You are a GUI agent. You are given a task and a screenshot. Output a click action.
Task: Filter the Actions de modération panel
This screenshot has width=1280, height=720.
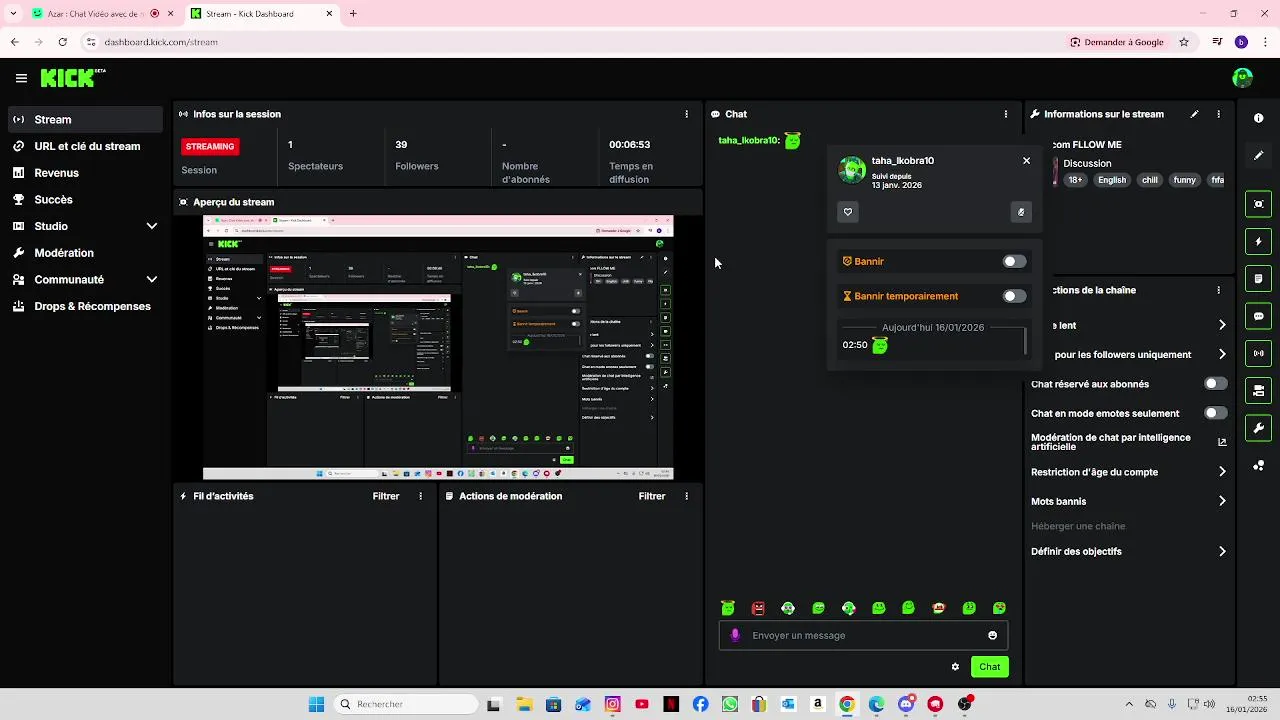click(652, 496)
